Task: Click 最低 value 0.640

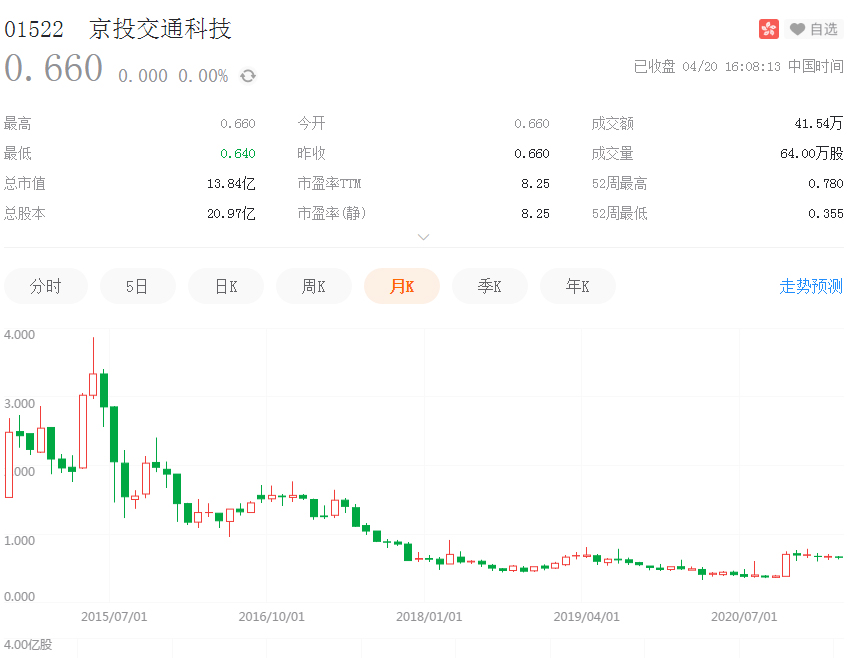Action: pyautogui.click(x=238, y=154)
